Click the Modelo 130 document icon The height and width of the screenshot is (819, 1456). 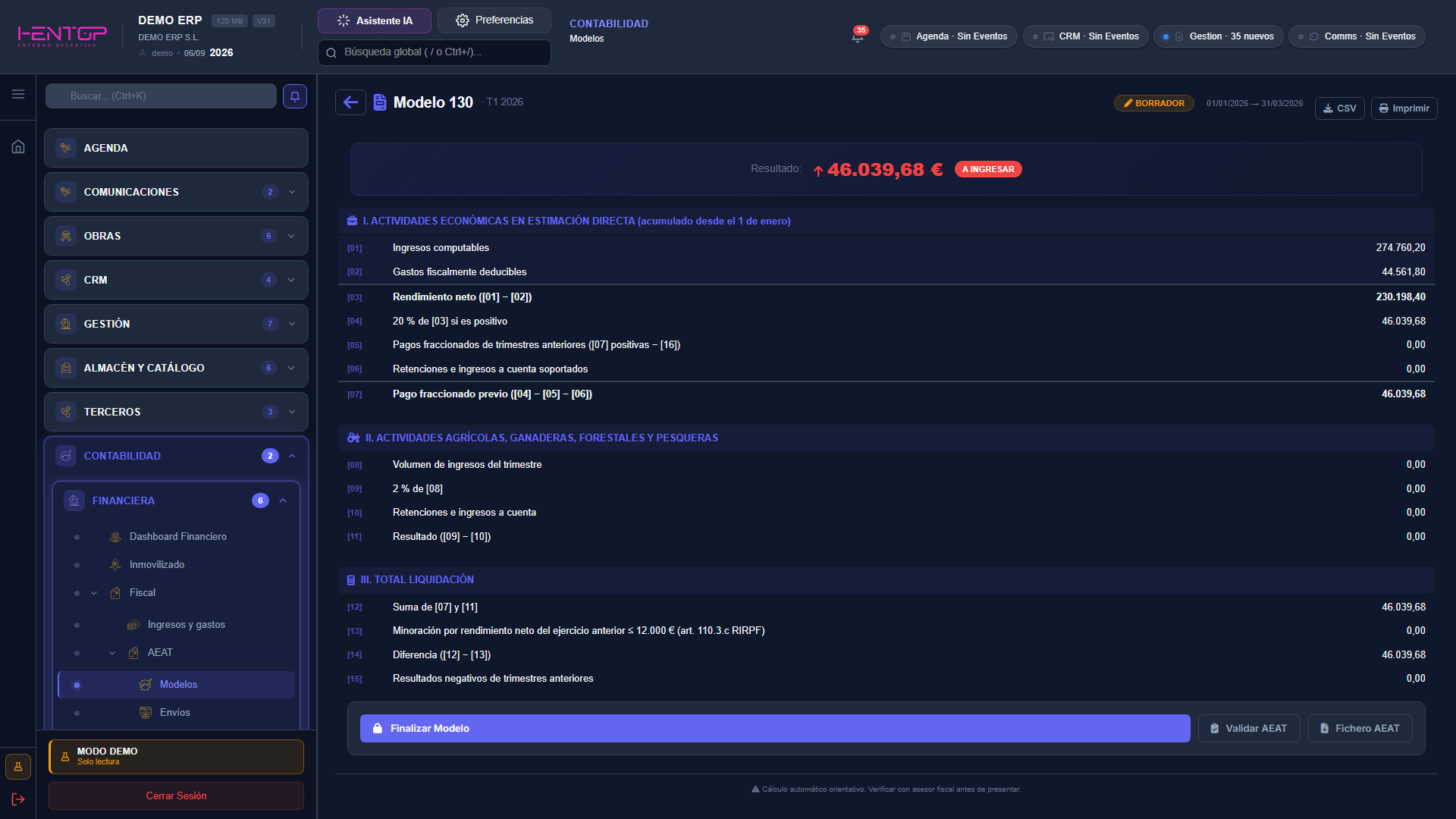pyautogui.click(x=380, y=102)
